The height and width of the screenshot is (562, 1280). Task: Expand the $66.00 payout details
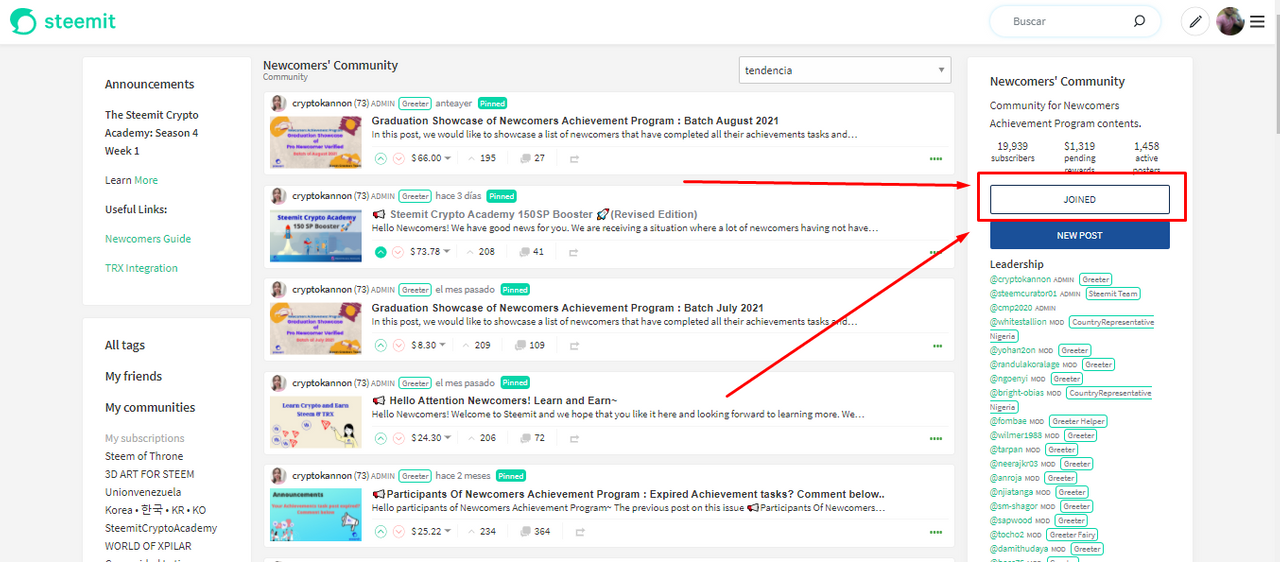point(430,158)
